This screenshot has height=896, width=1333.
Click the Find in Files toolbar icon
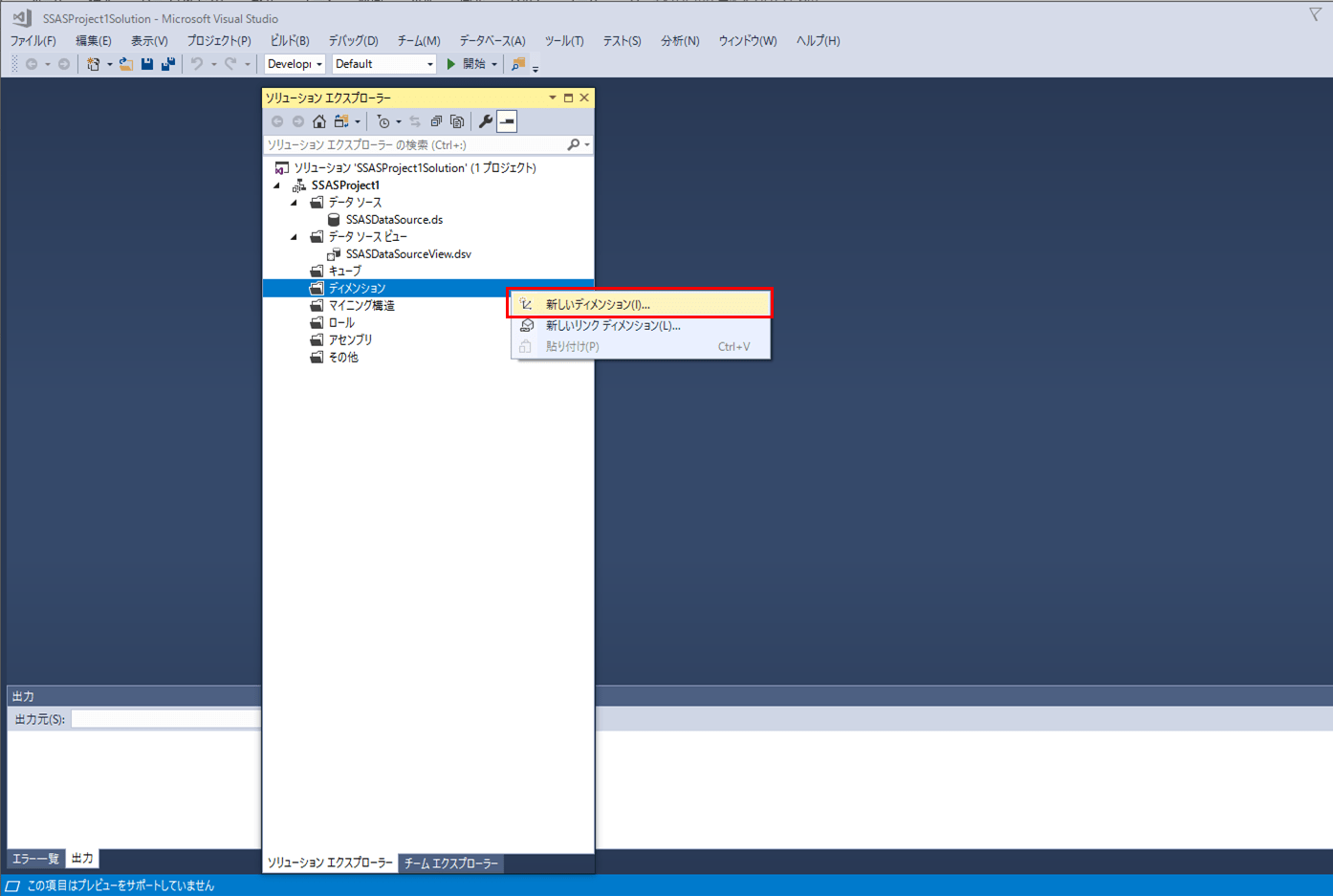point(518,64)
